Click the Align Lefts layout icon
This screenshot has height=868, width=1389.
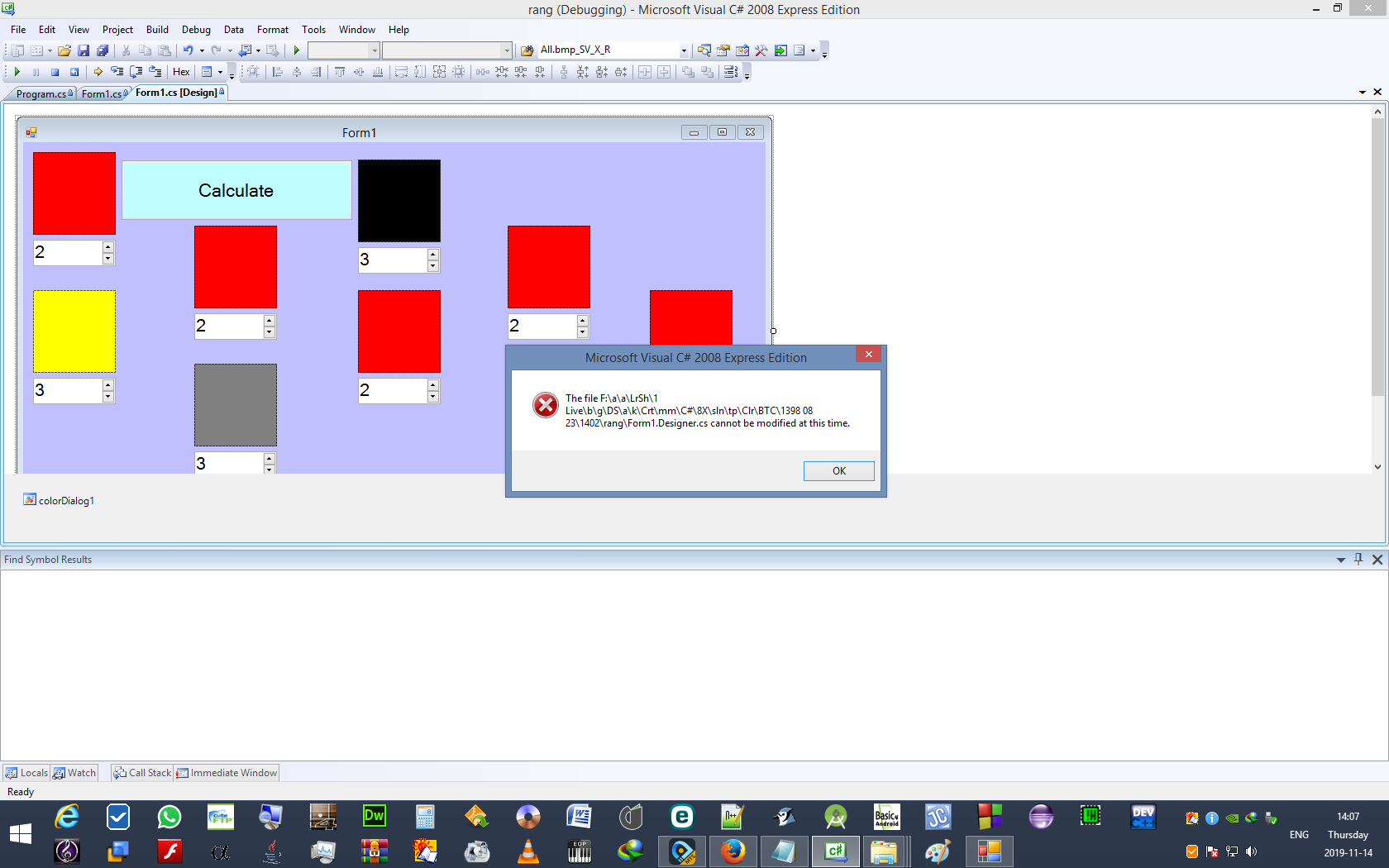click(x=278, y=72)
